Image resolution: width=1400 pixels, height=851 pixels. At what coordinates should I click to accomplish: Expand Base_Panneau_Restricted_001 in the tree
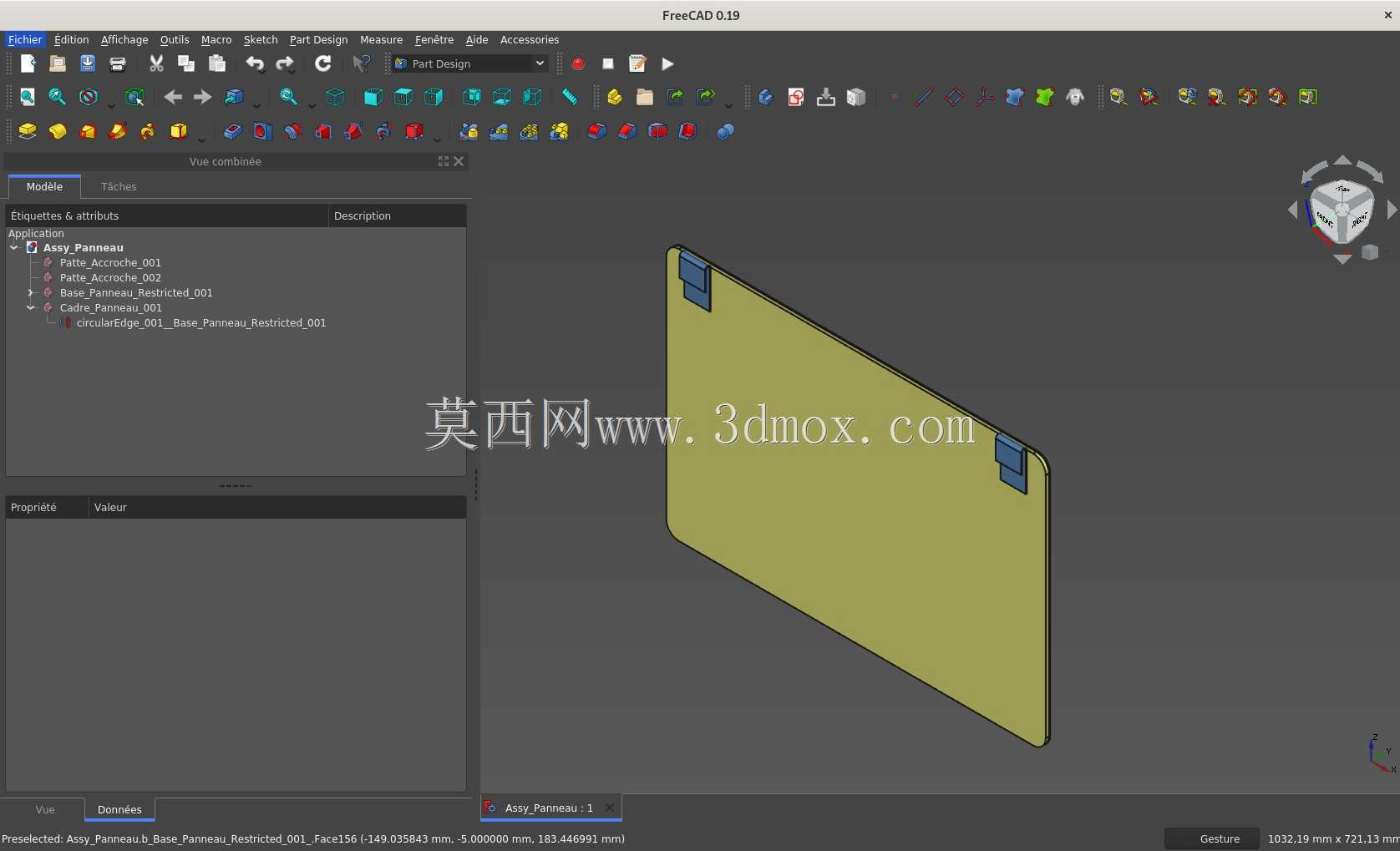tap(31, 292)
